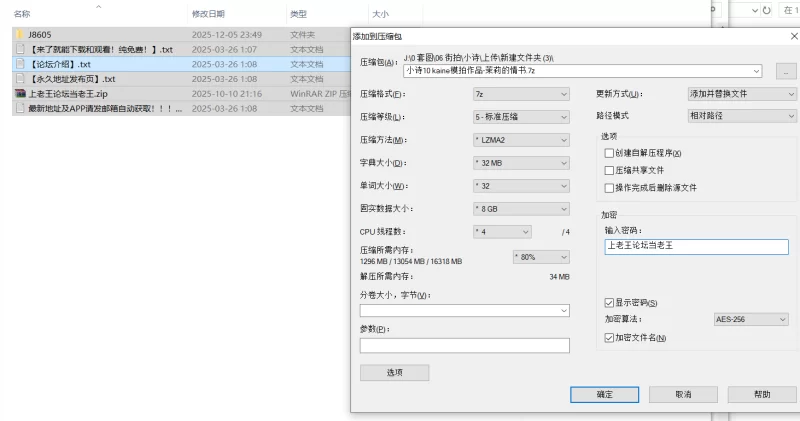This screenshot has width=800, height=421.
Task: Toggle the 显示密码 checkbox
Action: tap(610, 302)
